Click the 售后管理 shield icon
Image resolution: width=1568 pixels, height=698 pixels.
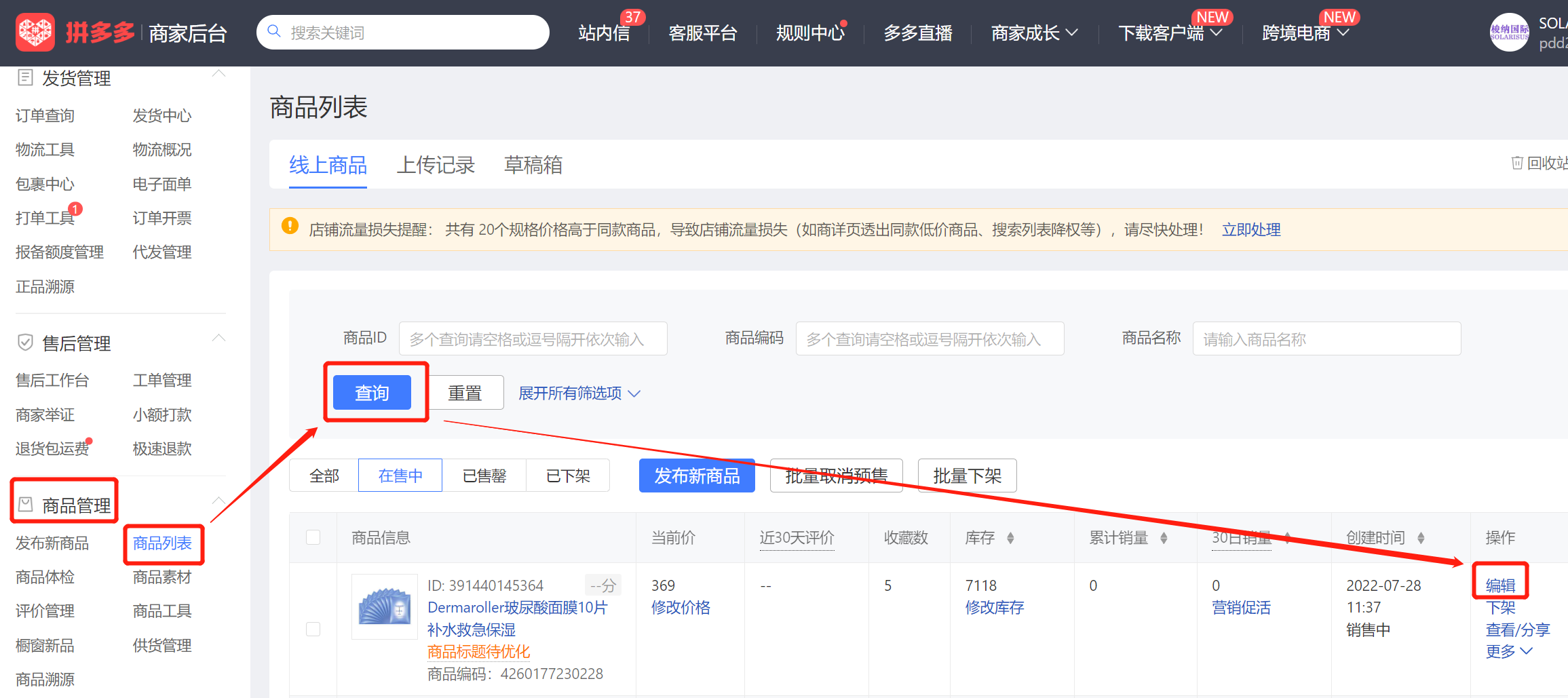25,343
